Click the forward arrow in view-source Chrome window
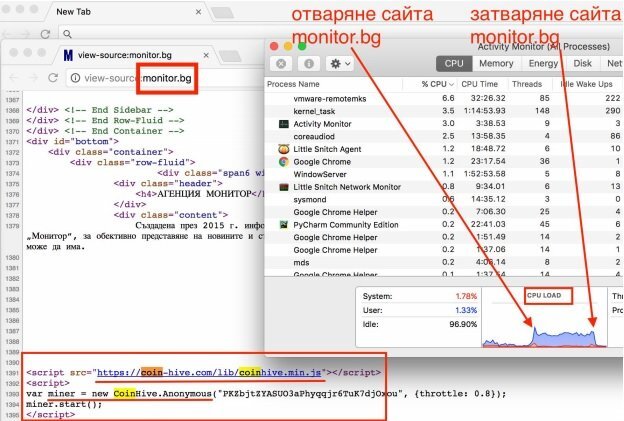The width and height of the screenshot is (624, 421). [33, 78]
